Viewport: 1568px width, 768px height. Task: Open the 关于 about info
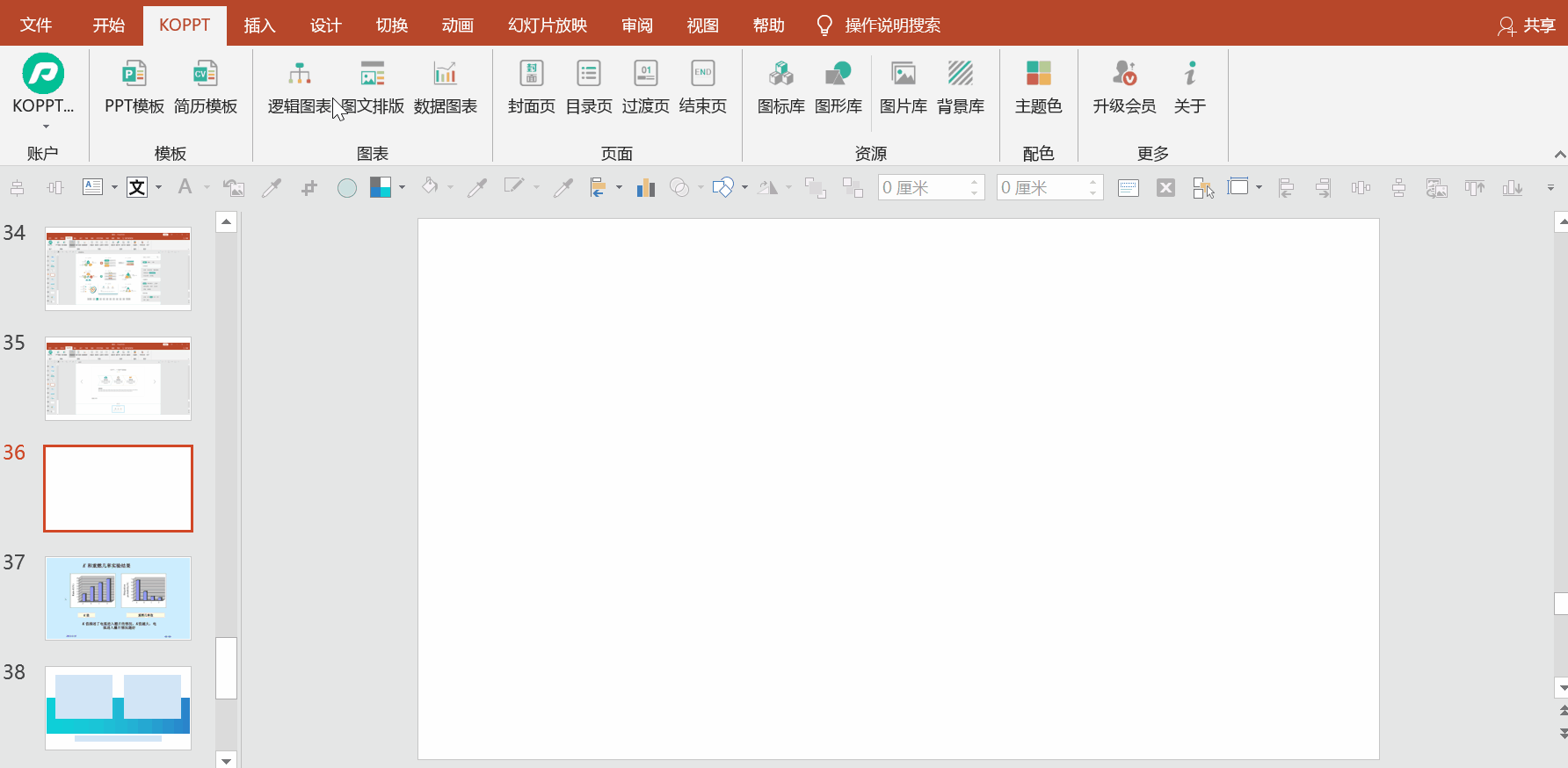[x=1190, y=87]
